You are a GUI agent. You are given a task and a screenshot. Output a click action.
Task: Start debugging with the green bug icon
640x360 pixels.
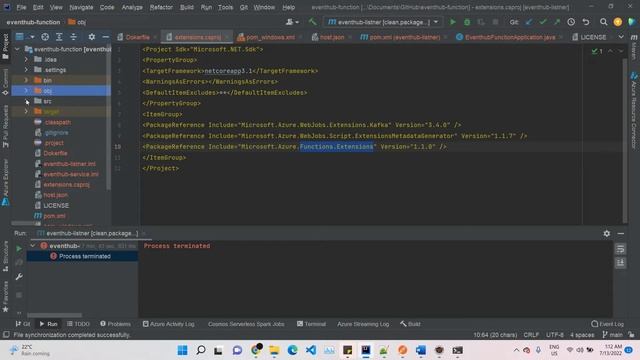coord(467,22)
